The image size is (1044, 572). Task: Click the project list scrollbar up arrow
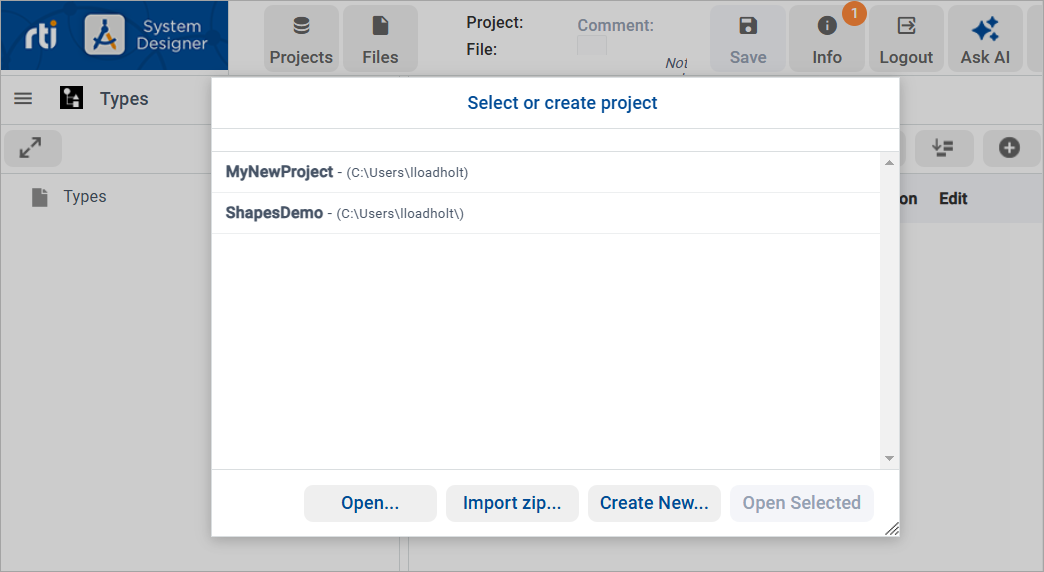tap(889, 162)
